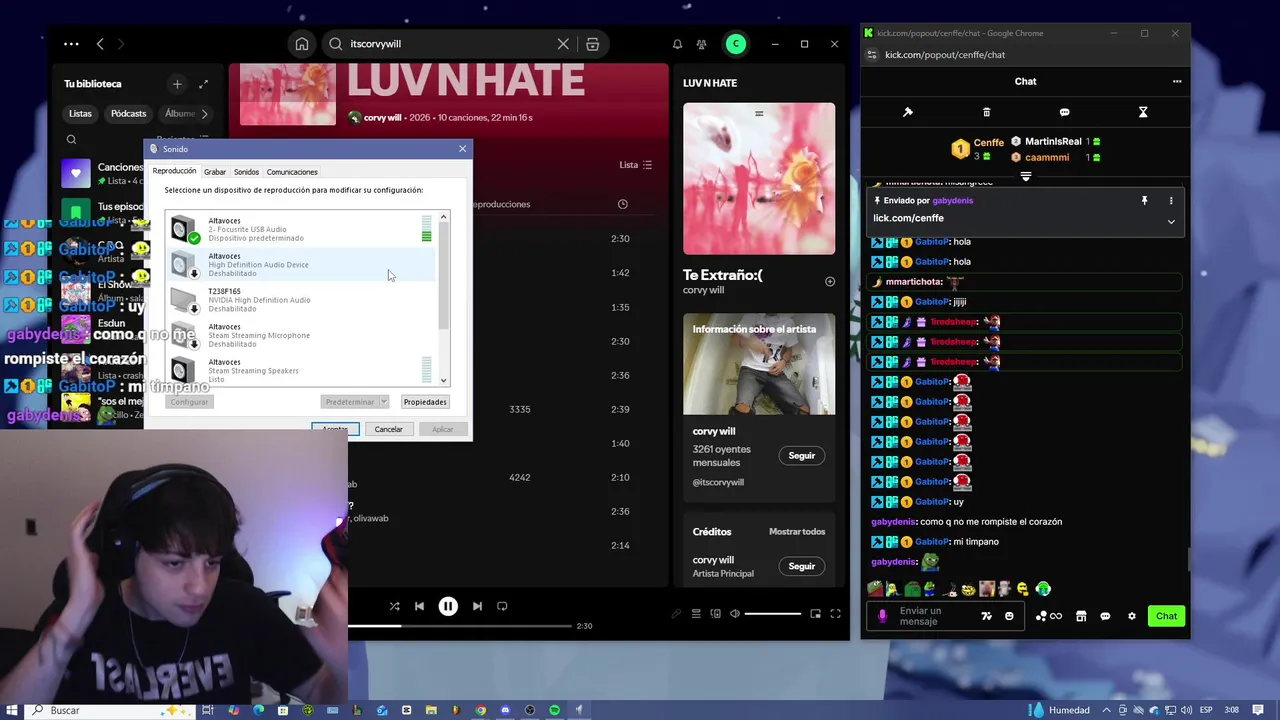The height and width of the screenshot is (720, 1280).
Task: Pause the current song
Action: coord(448,606)
